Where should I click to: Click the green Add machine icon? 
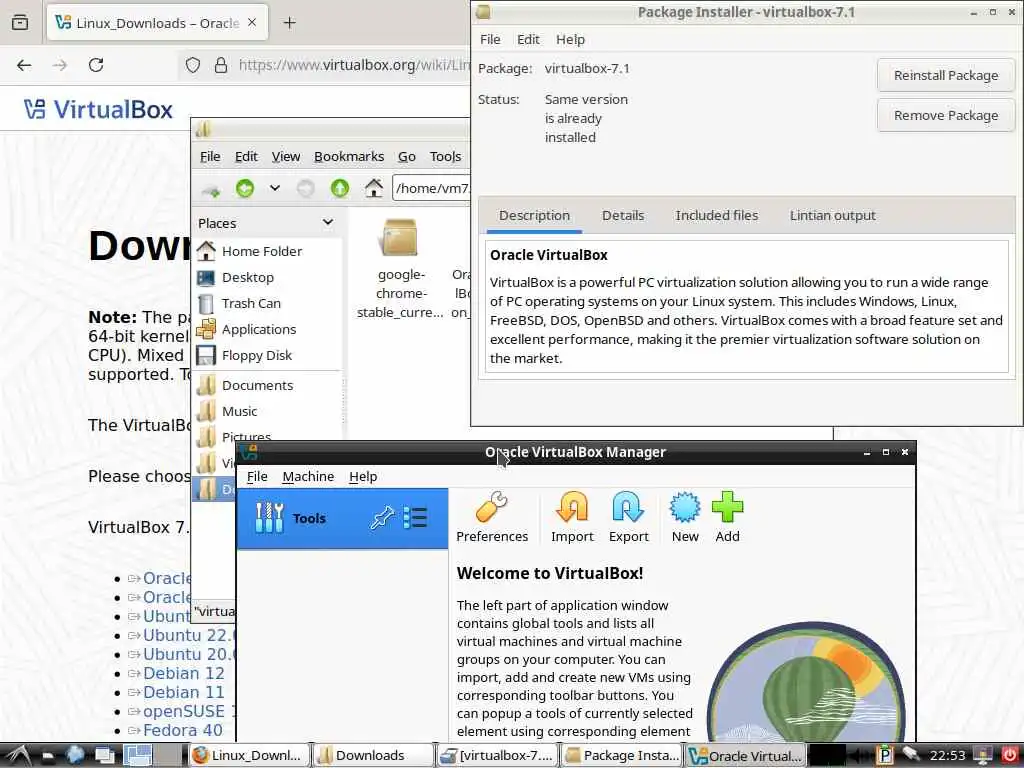[728, 517]
